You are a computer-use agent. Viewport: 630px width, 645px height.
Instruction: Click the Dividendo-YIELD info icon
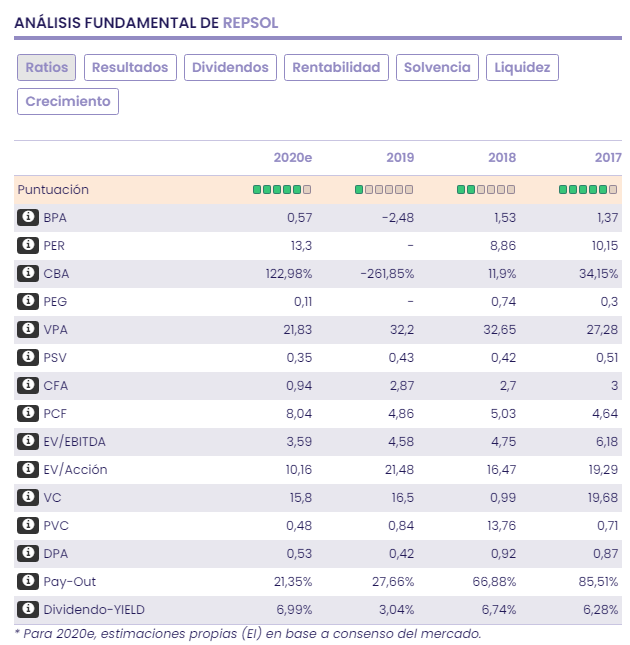point(27,609)
